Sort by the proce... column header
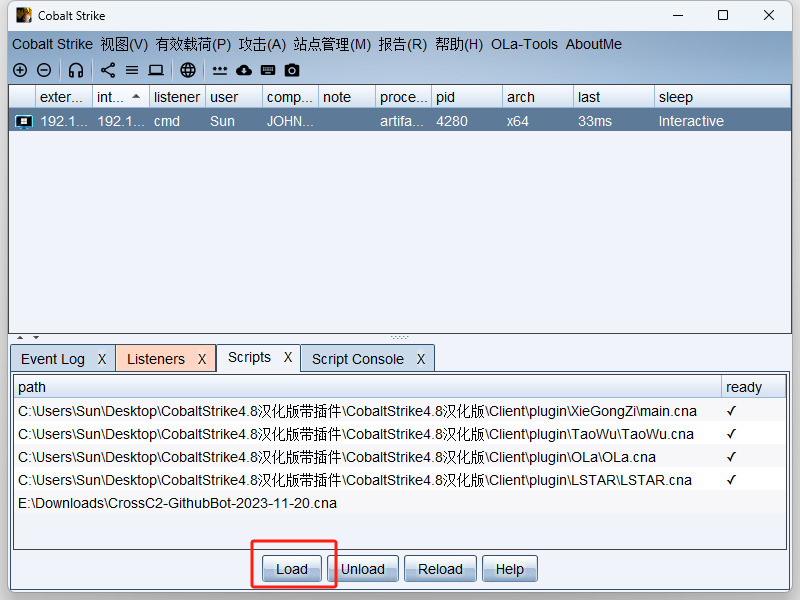The height and width of the screenshot is (600, 800). [x=404, y=97]
